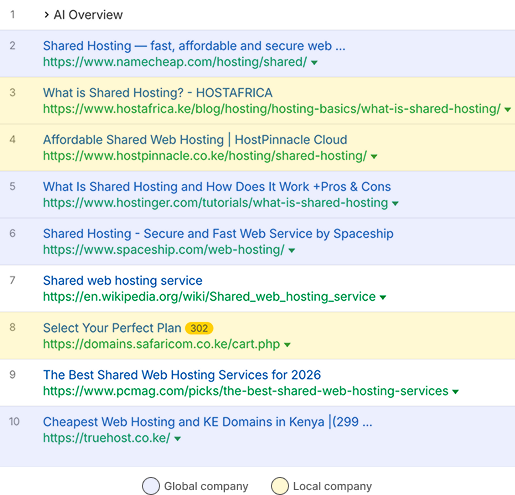
Task: Click the hostafrica.ke what-is-shared-hosting URL
Action: 272,109
